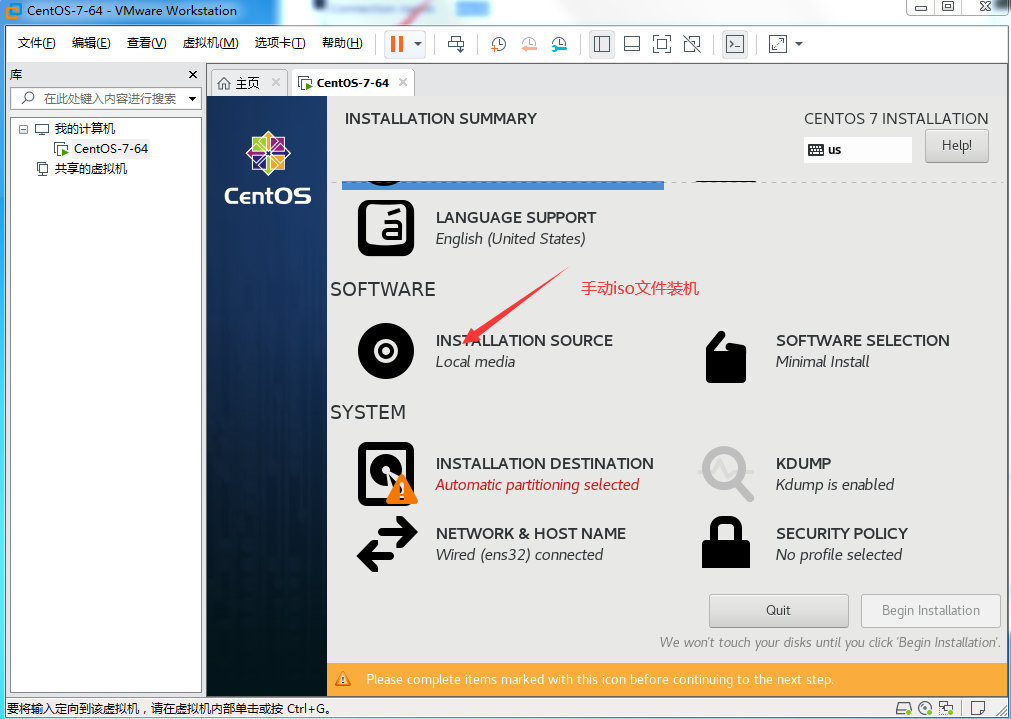The image size is (1011, 719).
Task: Click the warning icon in orange bar
Action: point(343,679)
